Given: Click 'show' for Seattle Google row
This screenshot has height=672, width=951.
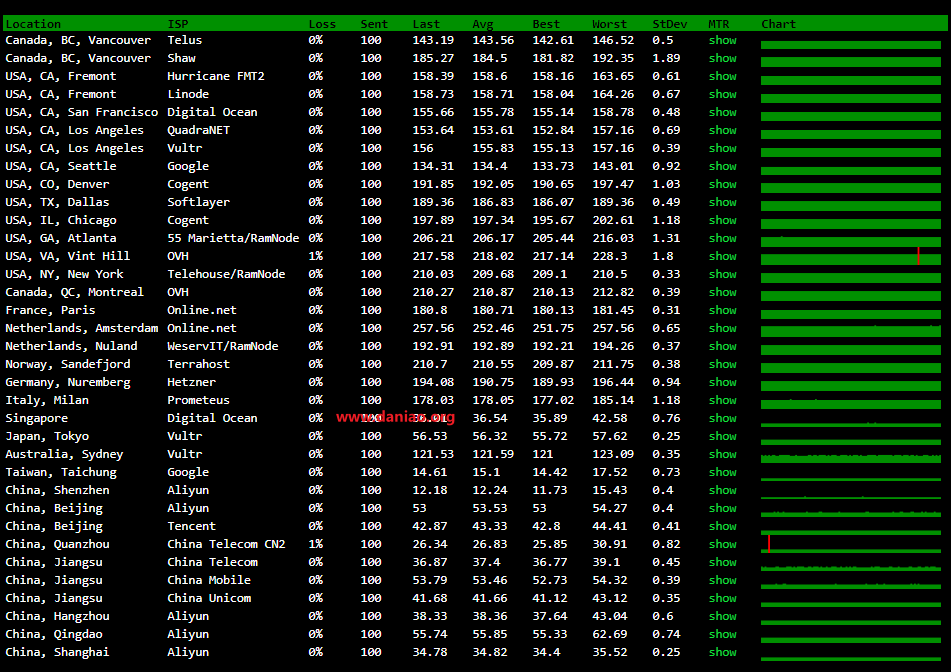Looking at the screenshot, I should pos(722,166).
